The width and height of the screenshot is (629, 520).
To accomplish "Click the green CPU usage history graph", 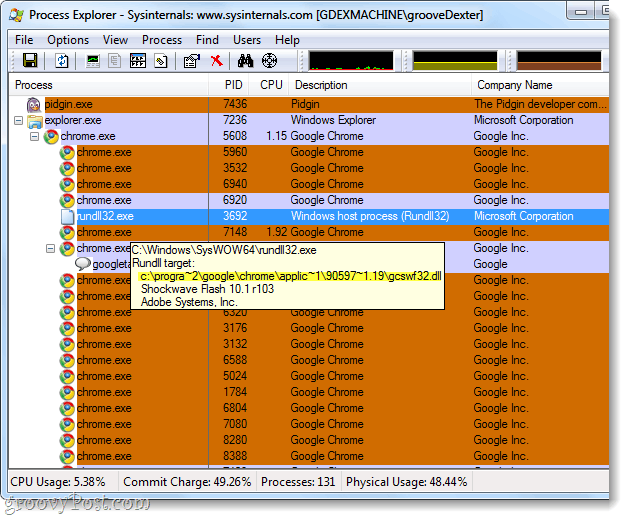I will pyautogui.click(x=351, y=61).
